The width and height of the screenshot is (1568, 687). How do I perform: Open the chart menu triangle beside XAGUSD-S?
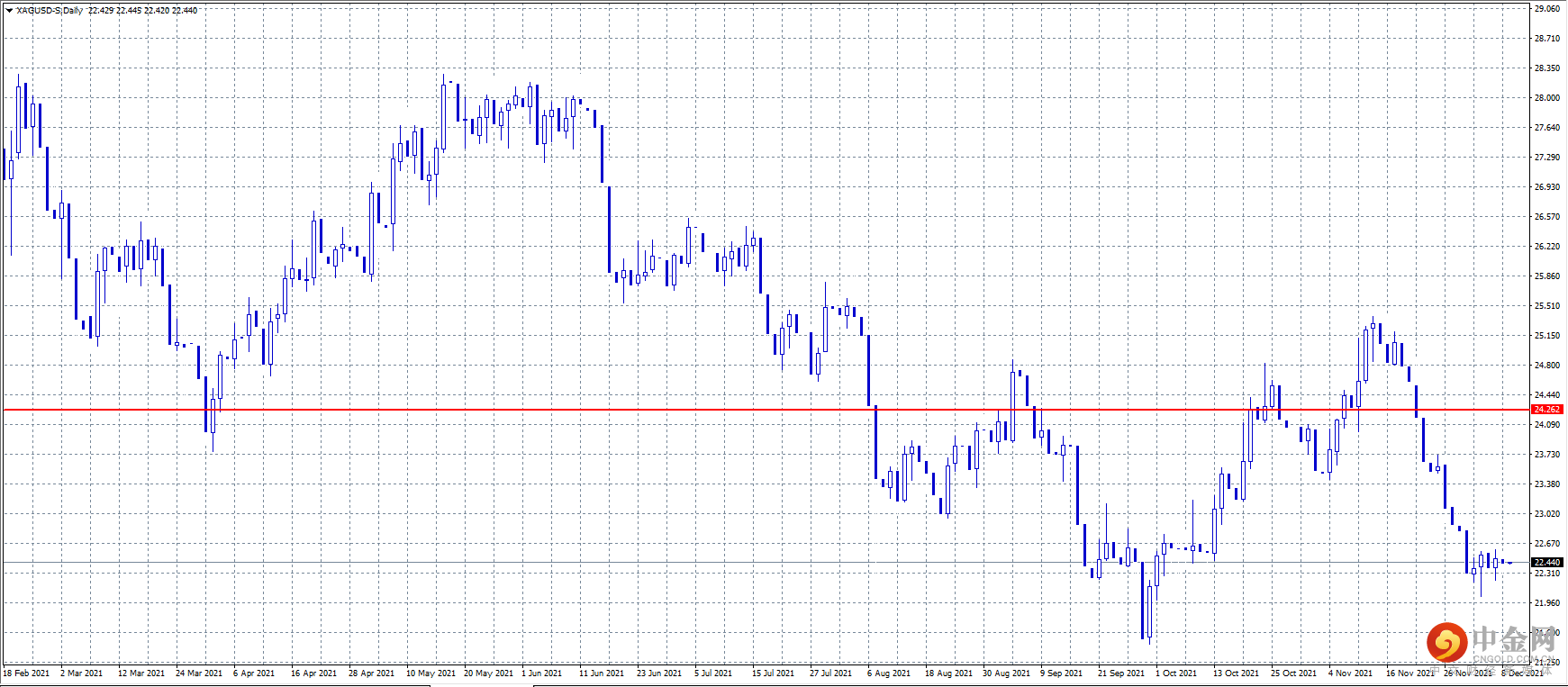[9, 11]
